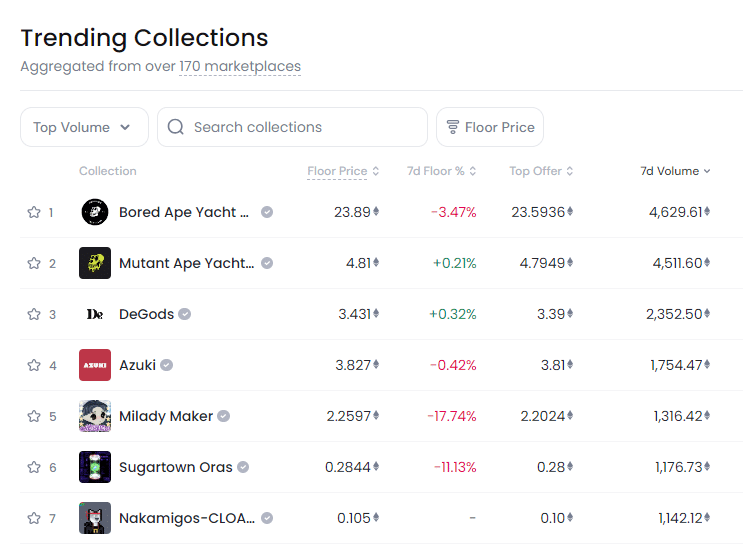Click the red Azuki logo icon

[x=95, y=365]
